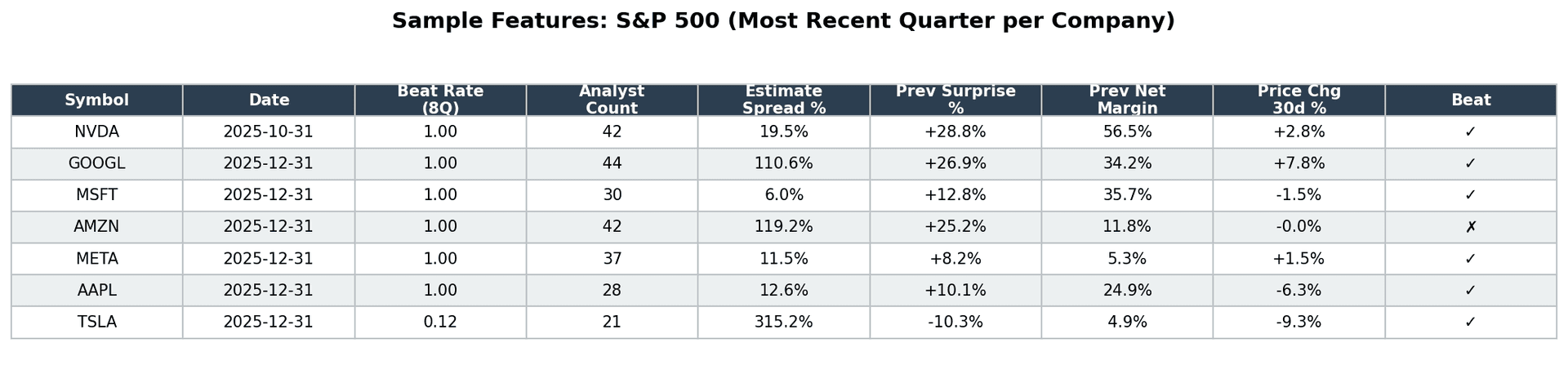
Task: Select the META beat checkmark
Action: click(1470, 259)
